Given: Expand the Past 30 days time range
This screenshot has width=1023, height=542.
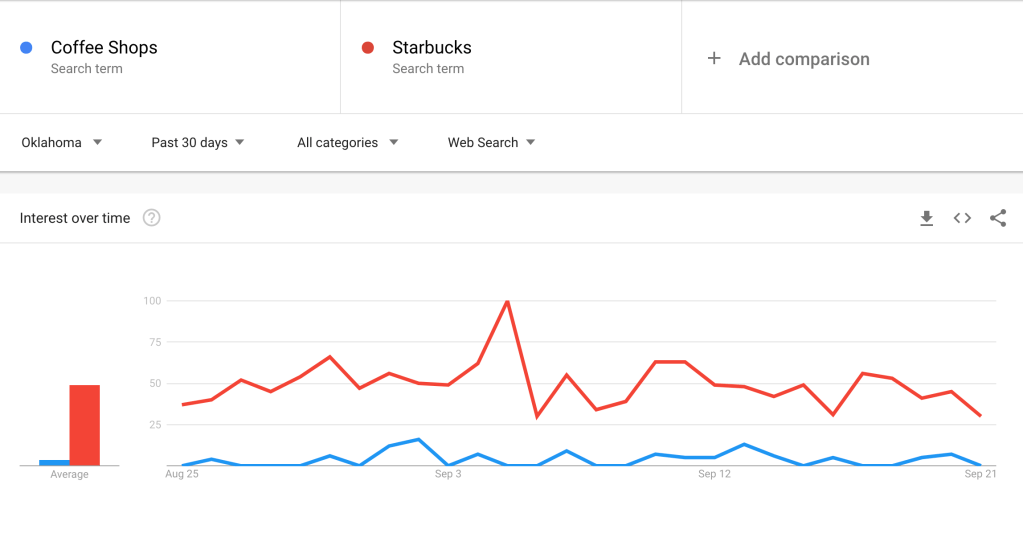Looking at the screenshot, I should (198, 143).
